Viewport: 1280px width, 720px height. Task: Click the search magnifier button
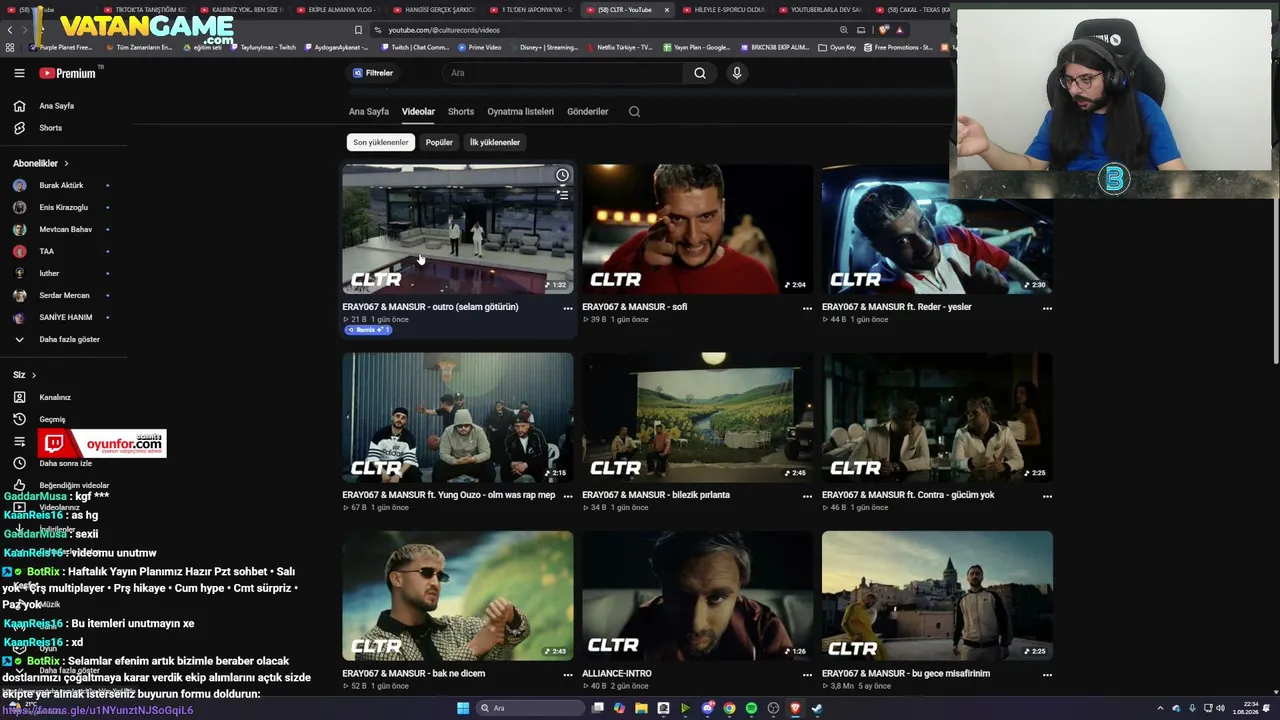click(700, 73)
